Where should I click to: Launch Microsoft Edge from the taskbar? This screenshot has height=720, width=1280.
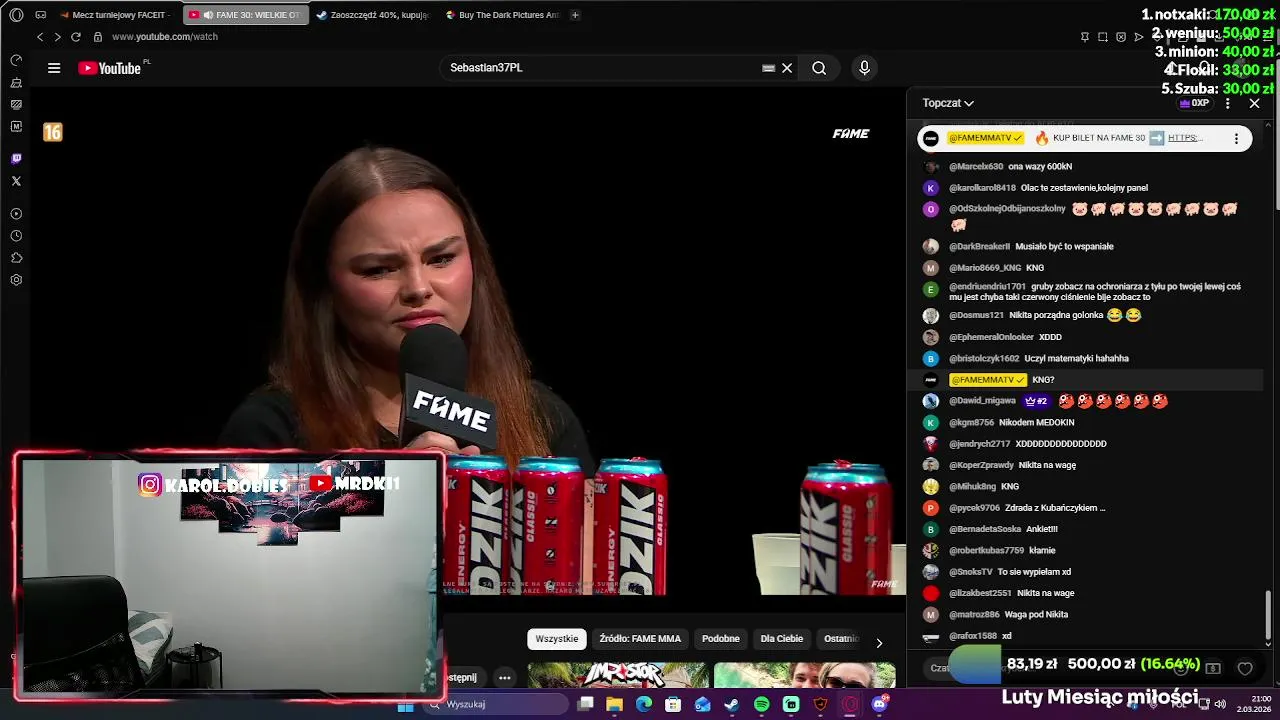tap(644, 705)
